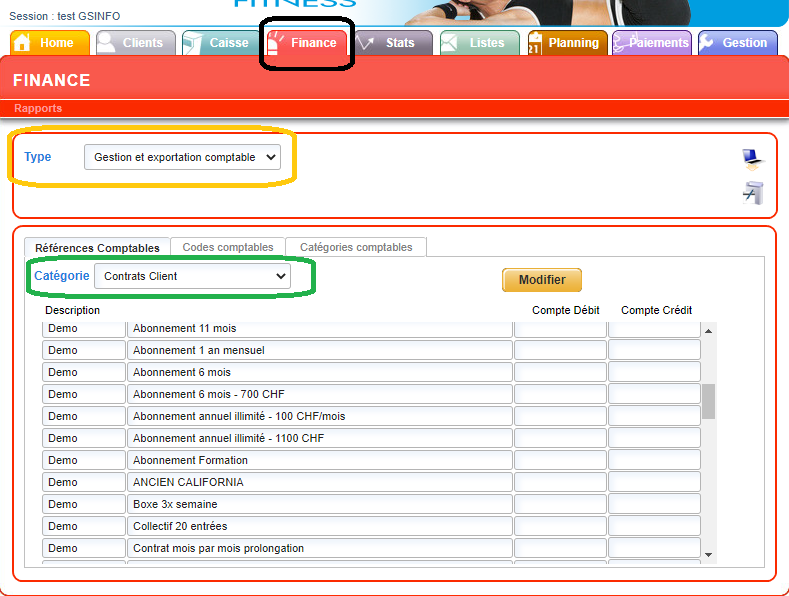Screen dimensions: 789x596
Task: Click the Rapports submenu link
Action: 38,108
